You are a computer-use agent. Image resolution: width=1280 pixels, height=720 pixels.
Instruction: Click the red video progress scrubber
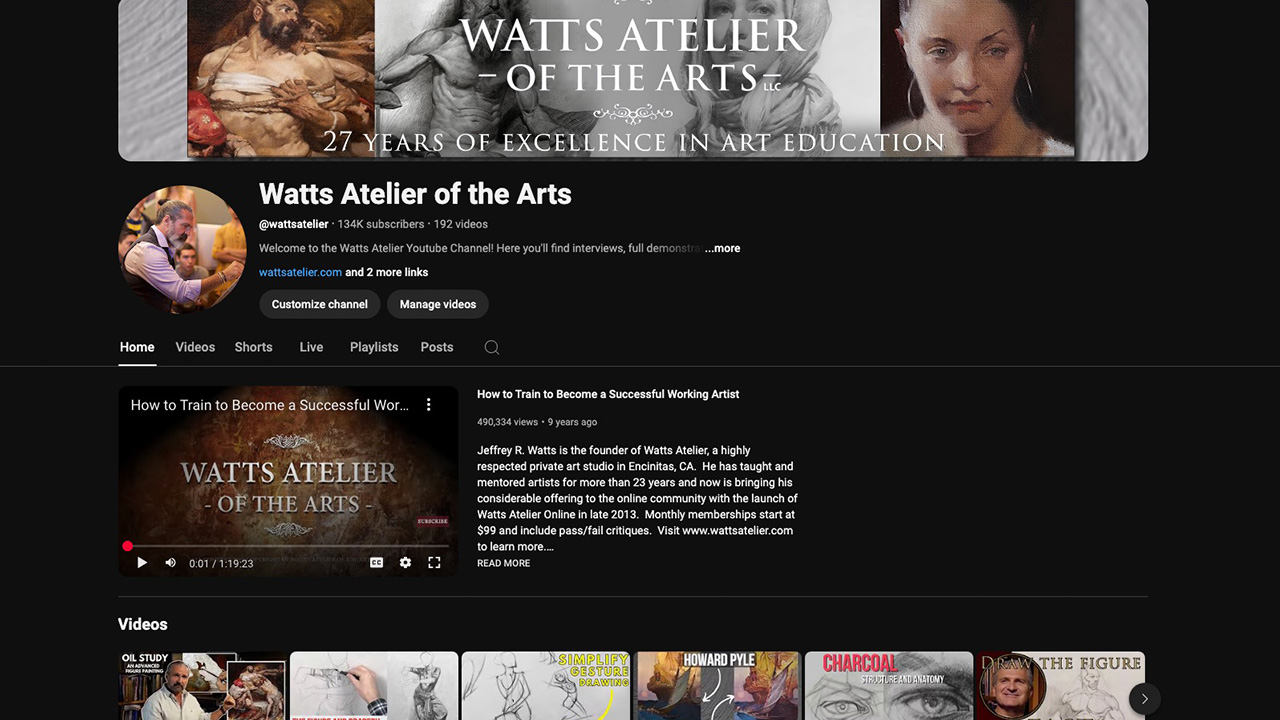coord(127,546)
